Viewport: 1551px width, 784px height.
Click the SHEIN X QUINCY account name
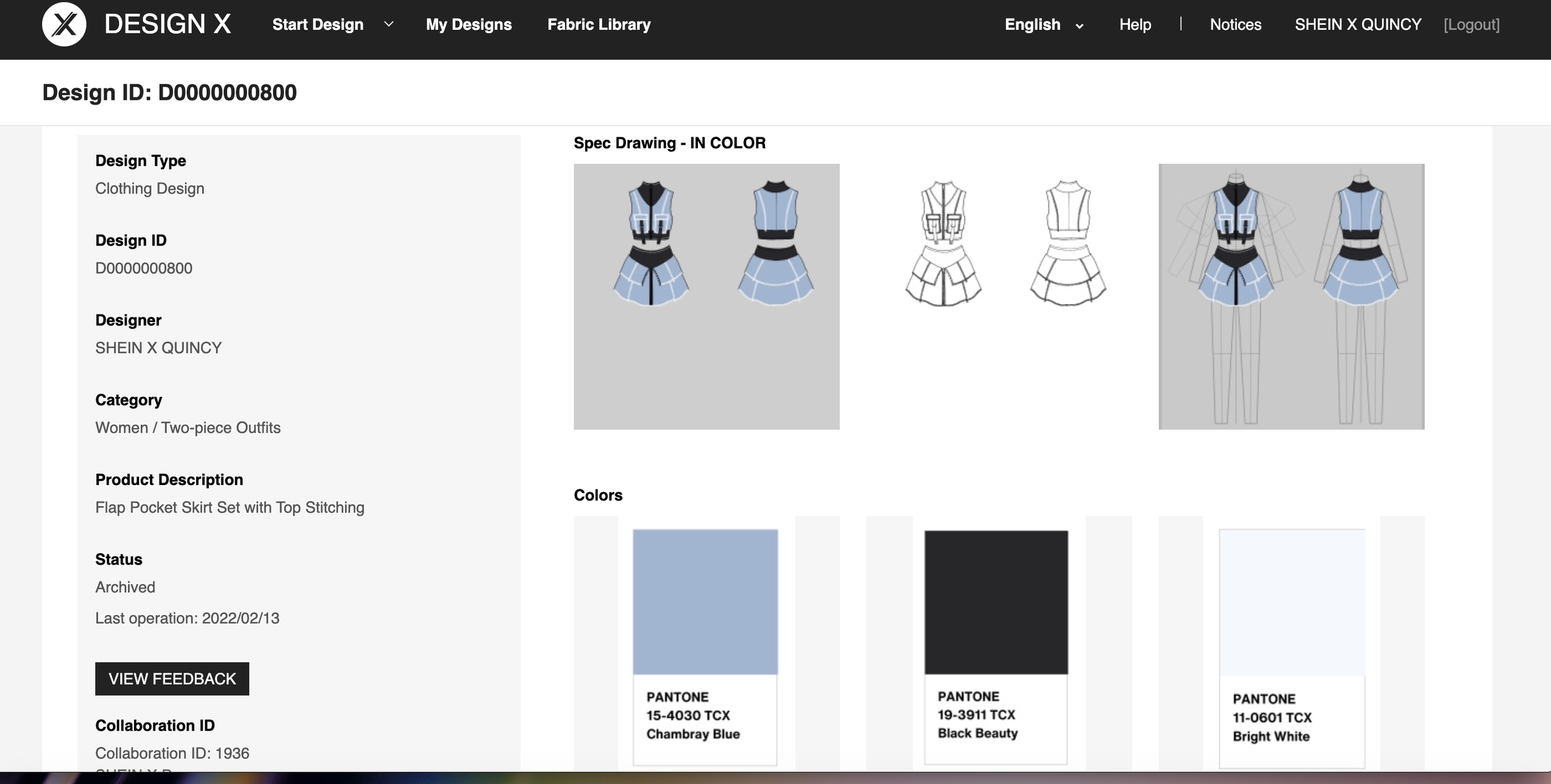click(1359, 25)
